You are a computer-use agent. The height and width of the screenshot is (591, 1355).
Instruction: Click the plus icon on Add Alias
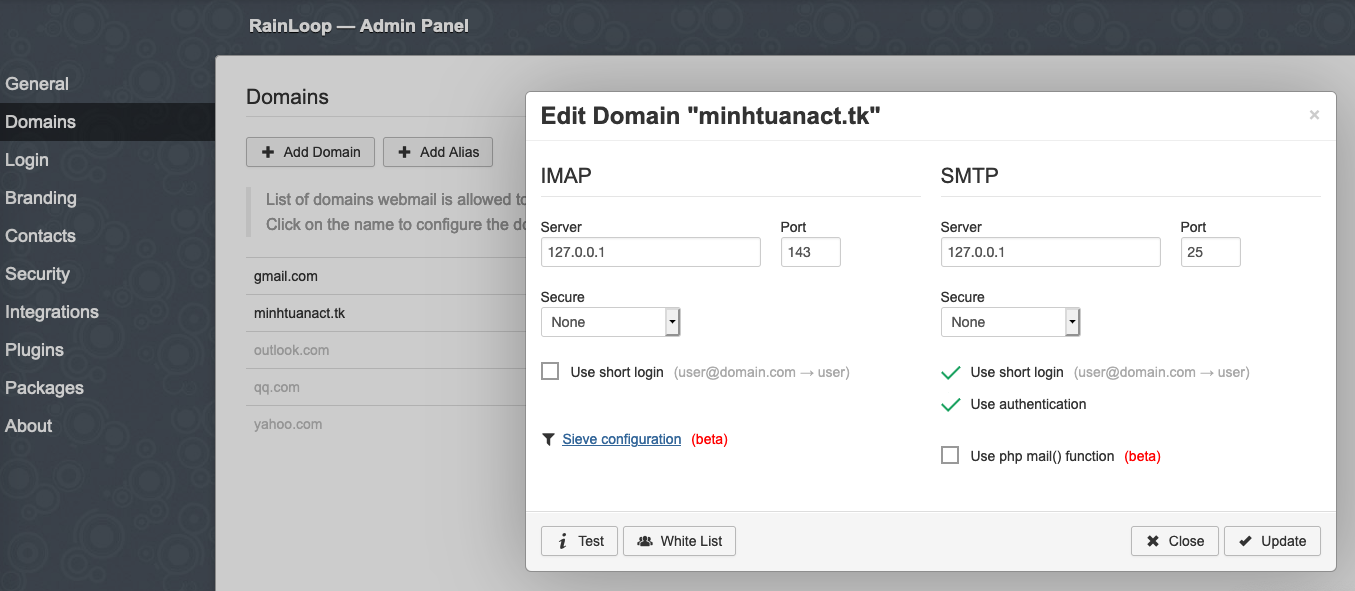tap(405, 152)
